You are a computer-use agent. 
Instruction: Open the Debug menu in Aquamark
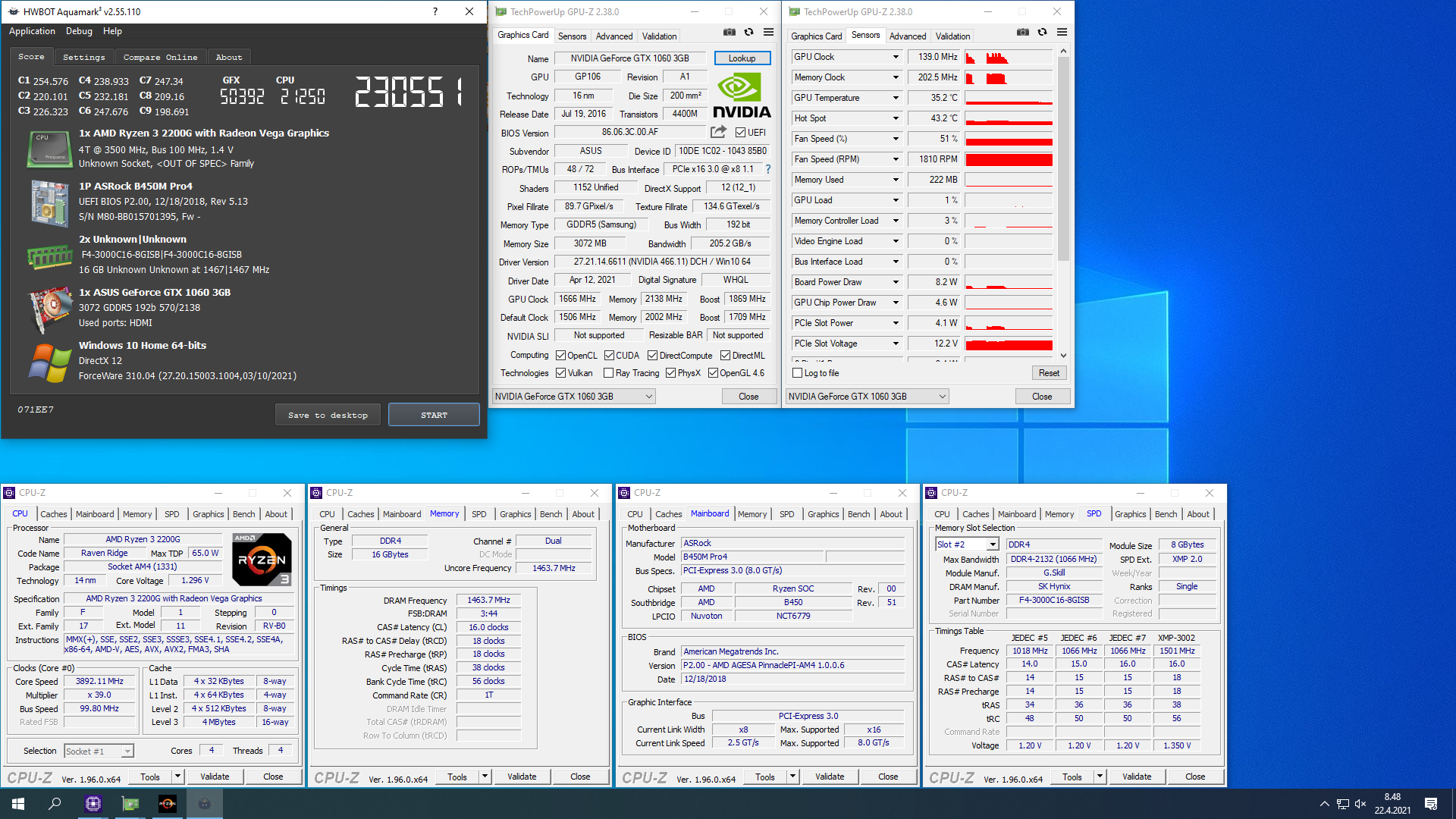click(x=79, y=31)
